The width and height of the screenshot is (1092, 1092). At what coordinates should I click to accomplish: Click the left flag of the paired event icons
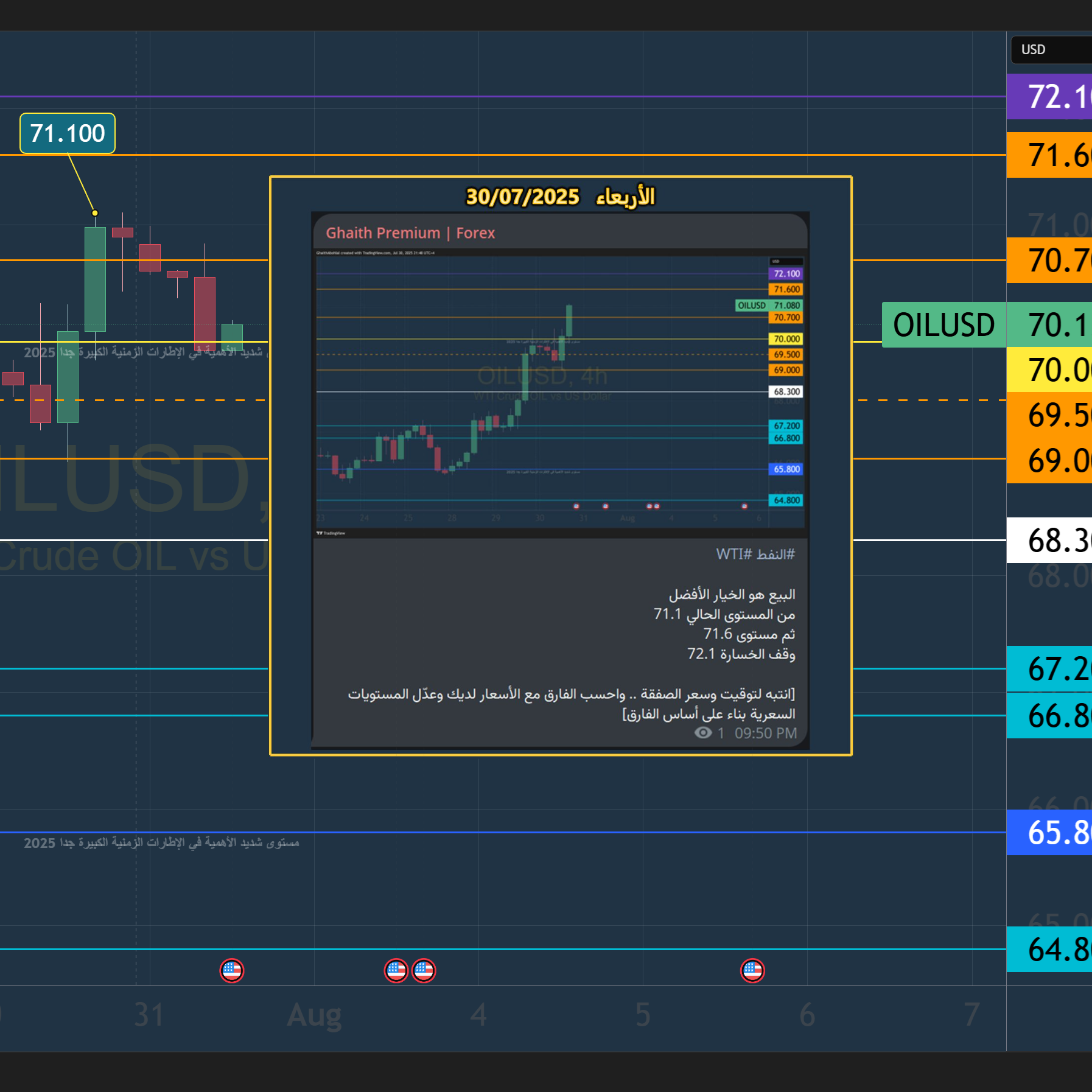(x=396, y=970)
